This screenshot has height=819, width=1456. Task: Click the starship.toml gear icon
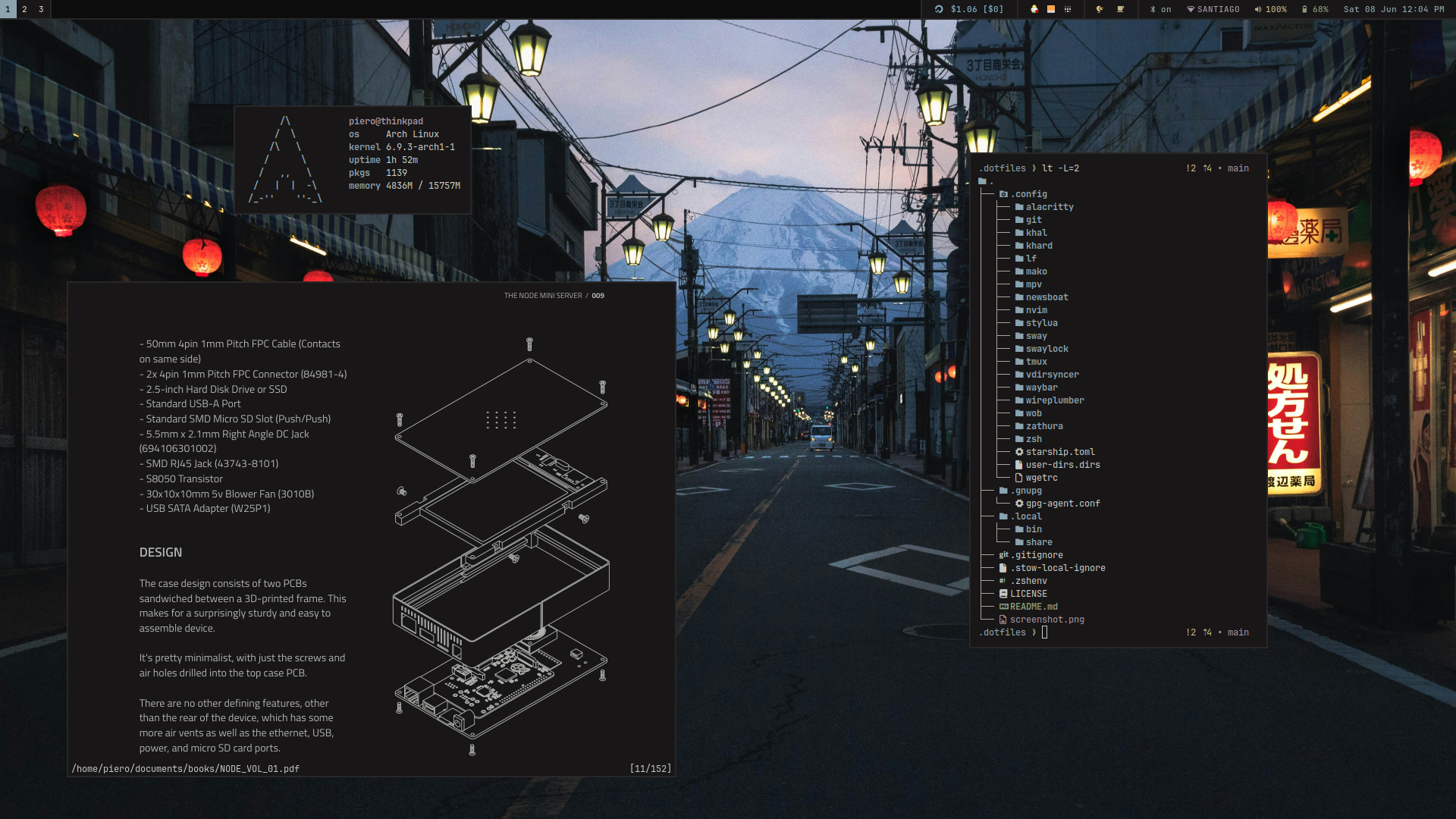[x=1019, y=452]
